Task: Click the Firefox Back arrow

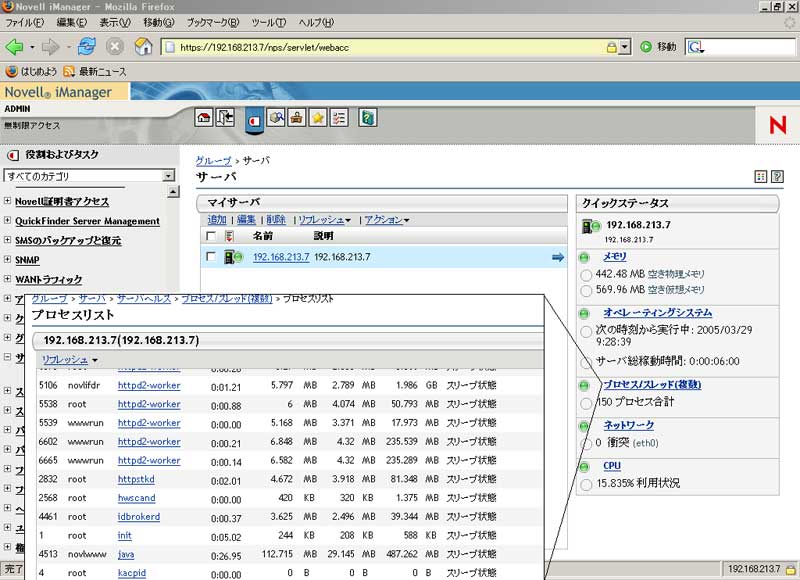Action: [14, 47]
